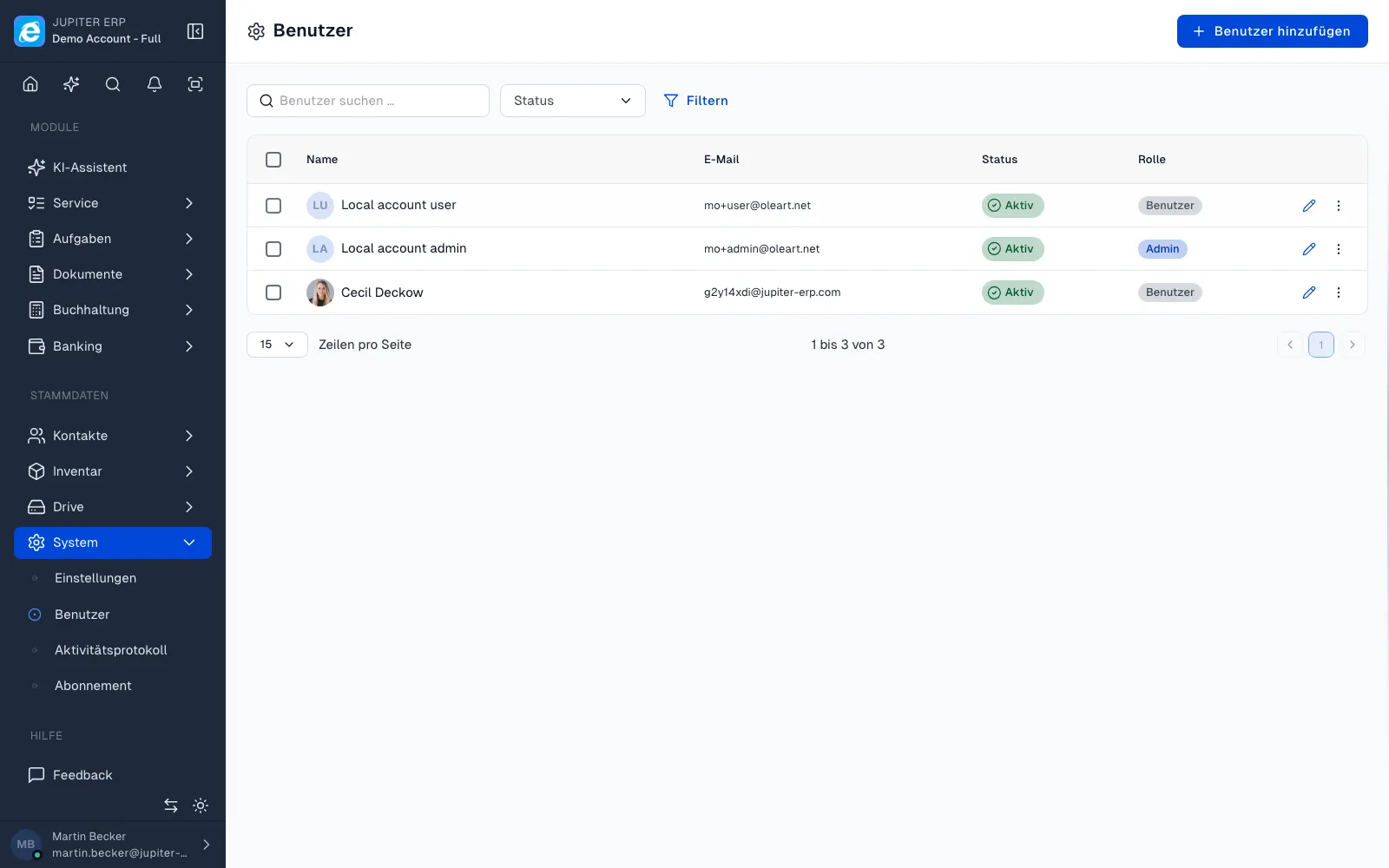Check the Local account user row checkbox
The image size is (1389, 868).
[x=273, y=206]
